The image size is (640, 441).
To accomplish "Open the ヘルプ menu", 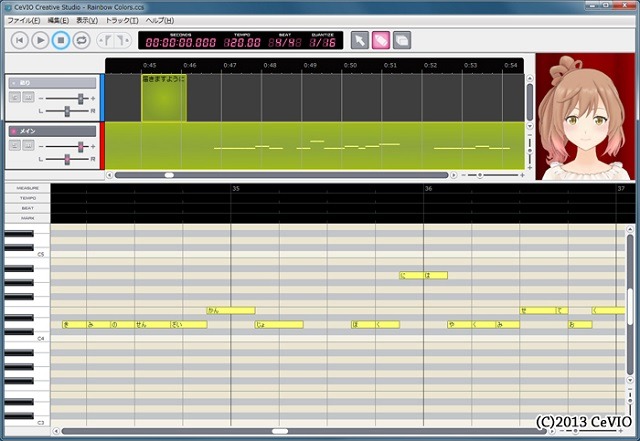I will (159, 20).
